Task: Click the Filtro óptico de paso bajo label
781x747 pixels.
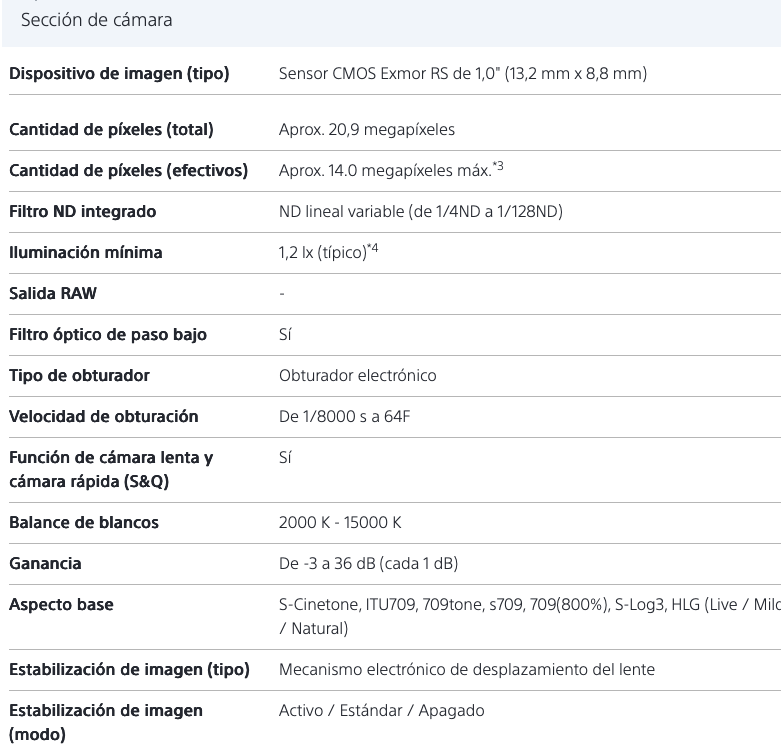Action: [108, 335]
